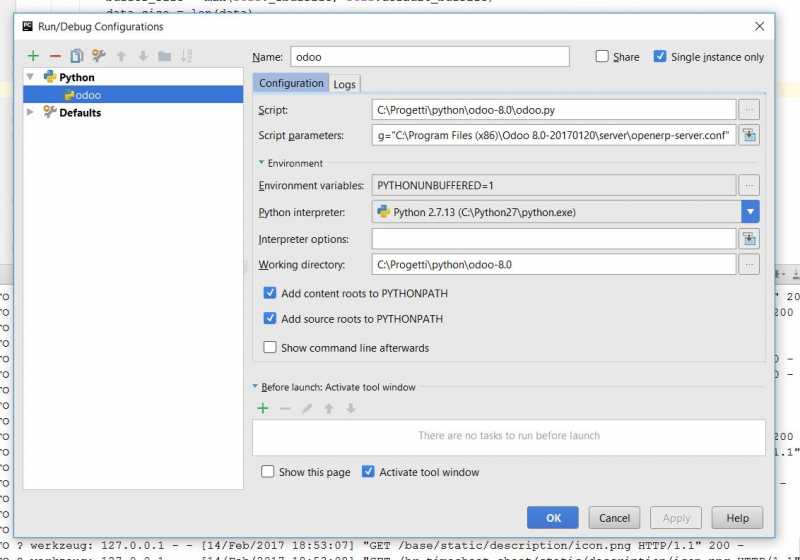Screen dimensions: 800x560
Task: Edit the before-launch task with the pencil icon
Action: click(307, 408)
